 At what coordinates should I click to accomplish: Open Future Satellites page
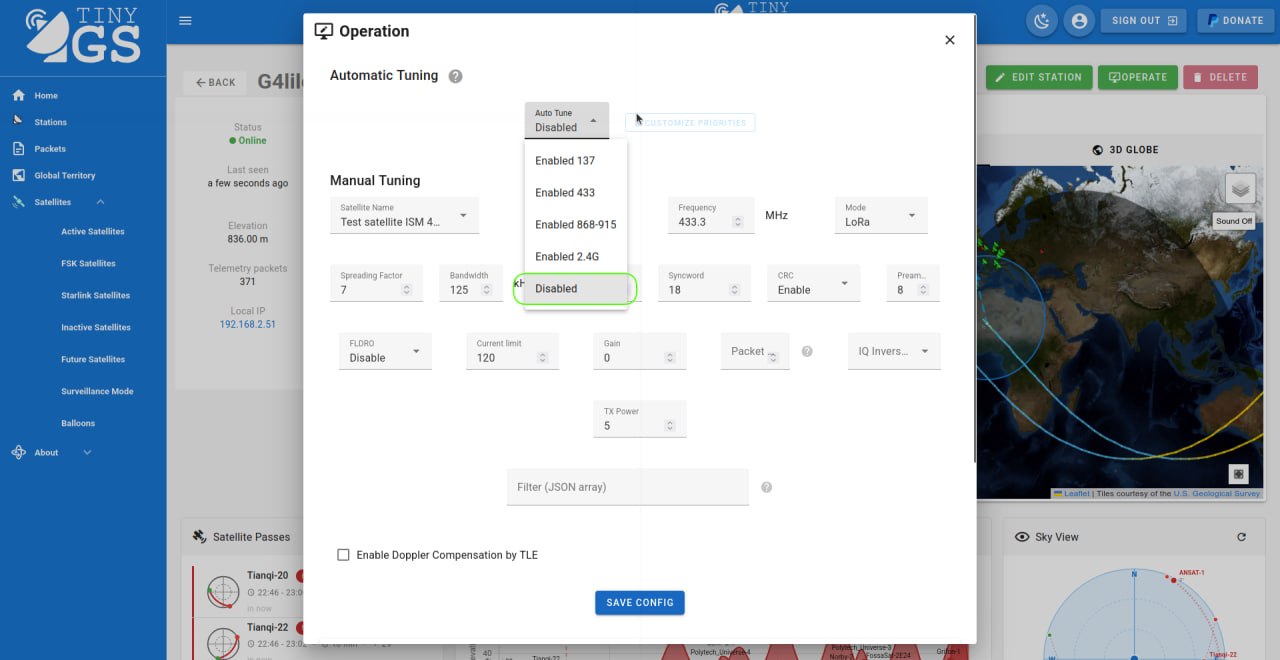coord(93,360)
